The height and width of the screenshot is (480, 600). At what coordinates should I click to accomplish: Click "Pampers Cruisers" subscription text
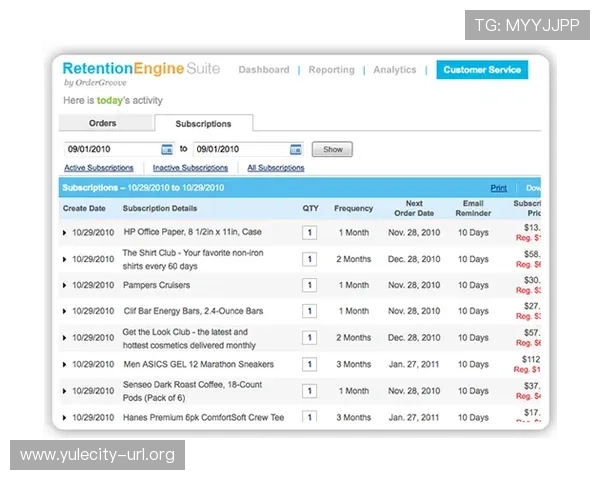coord(157,285)
